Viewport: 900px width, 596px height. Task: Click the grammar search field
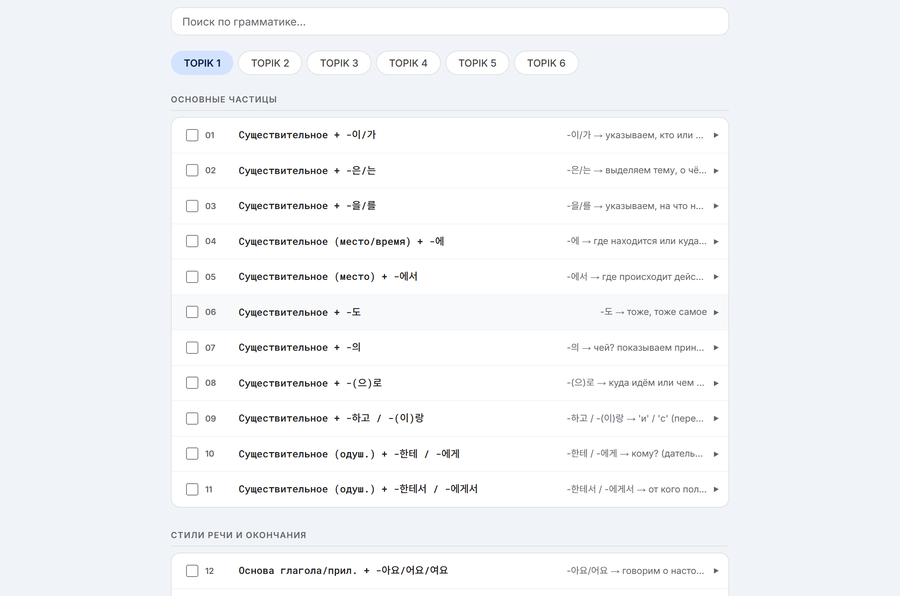(x=450, y=22)
